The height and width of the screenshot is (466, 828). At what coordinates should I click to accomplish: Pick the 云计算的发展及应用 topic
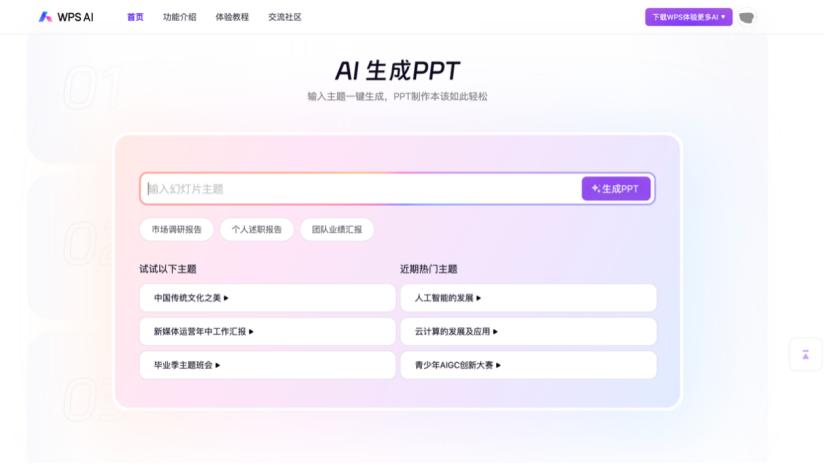(x=528, y=331)
